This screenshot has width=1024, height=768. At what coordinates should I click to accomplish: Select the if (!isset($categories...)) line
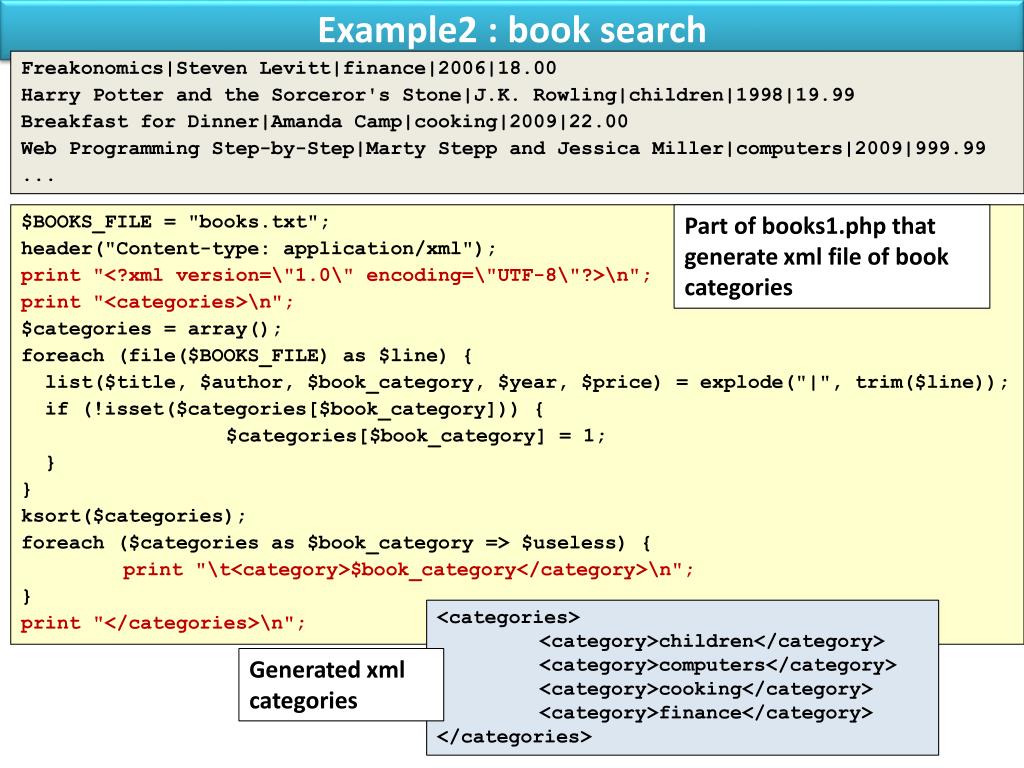coord(294,409)
